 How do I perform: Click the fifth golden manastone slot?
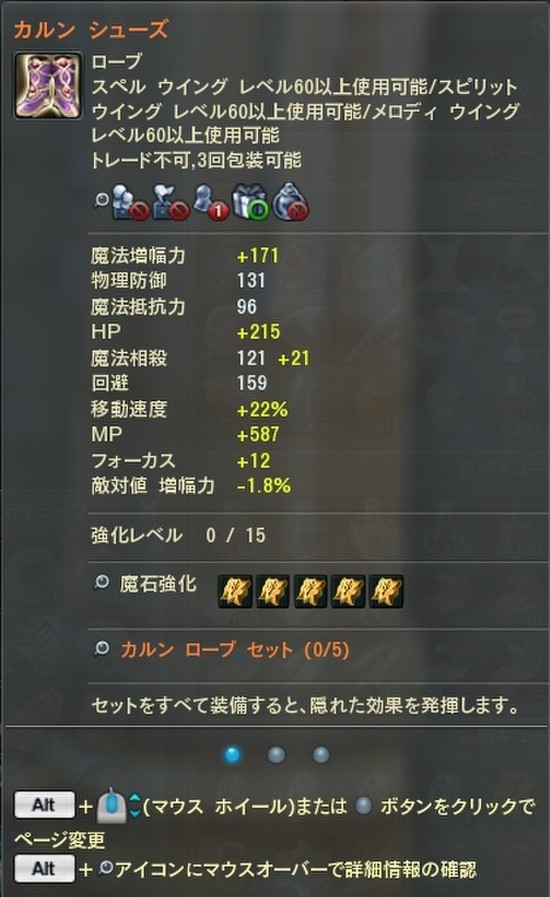pos(386,592)
